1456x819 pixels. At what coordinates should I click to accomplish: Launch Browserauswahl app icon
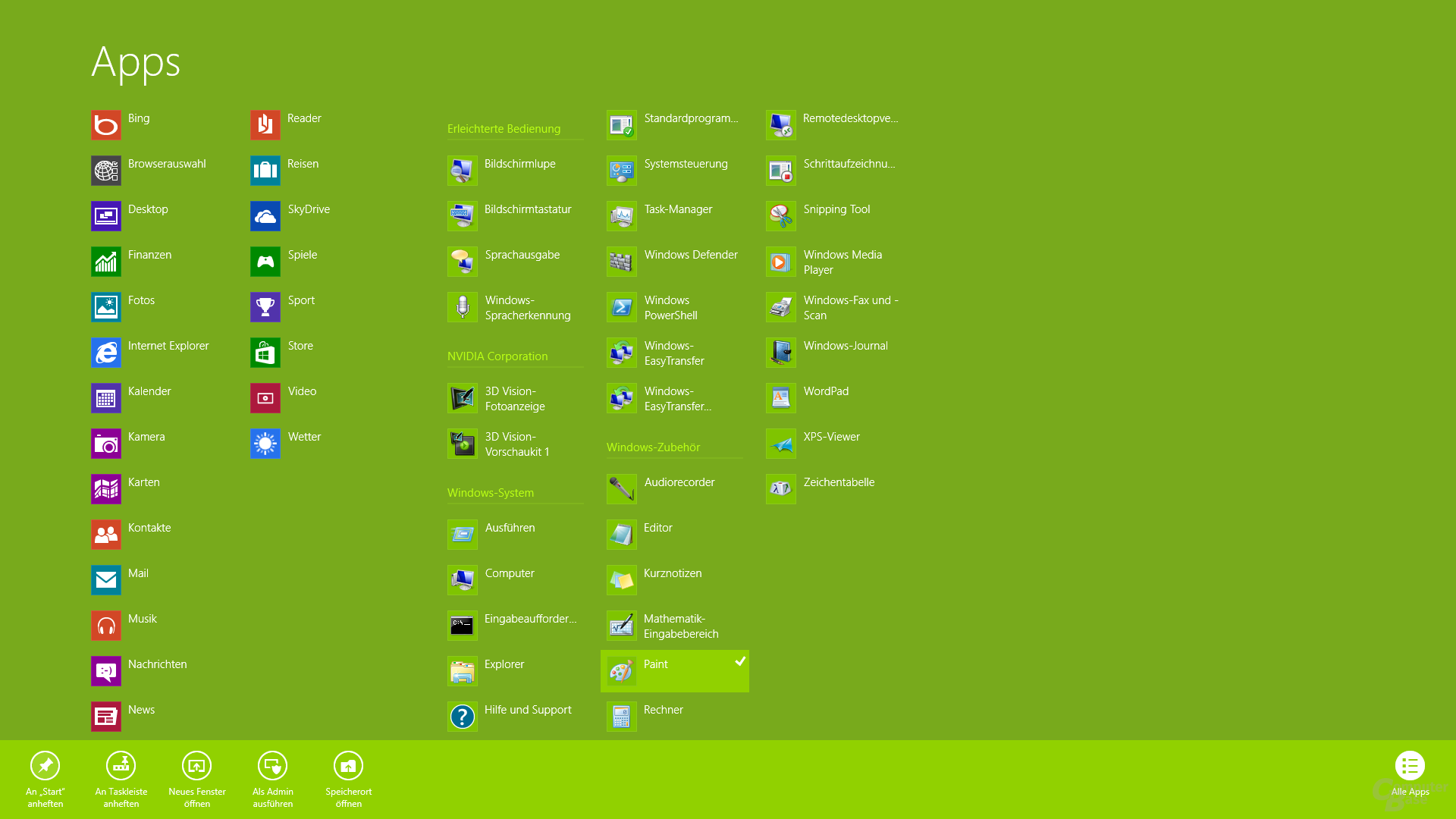(105, 171)
